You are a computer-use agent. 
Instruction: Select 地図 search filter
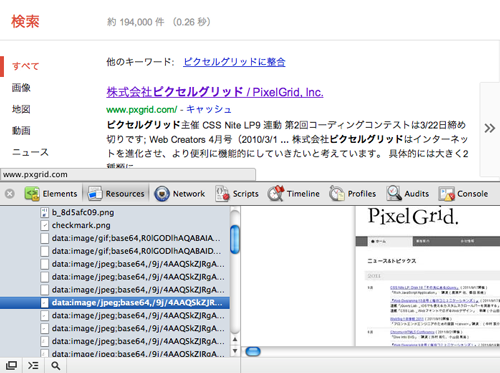(21, 109)
